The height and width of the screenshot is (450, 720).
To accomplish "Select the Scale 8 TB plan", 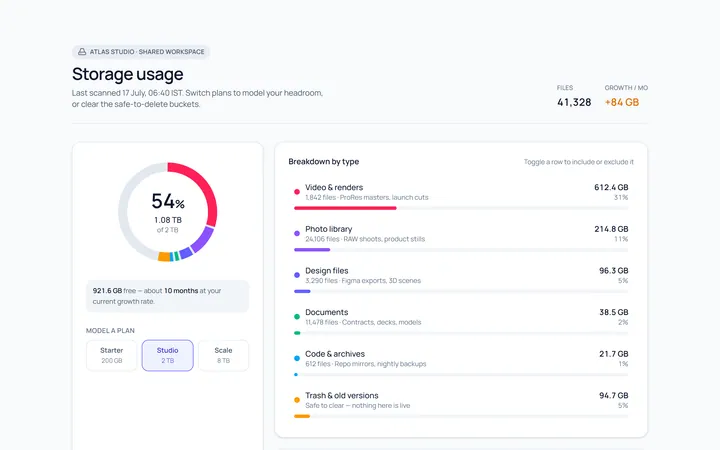I will [x=223, y=355].
